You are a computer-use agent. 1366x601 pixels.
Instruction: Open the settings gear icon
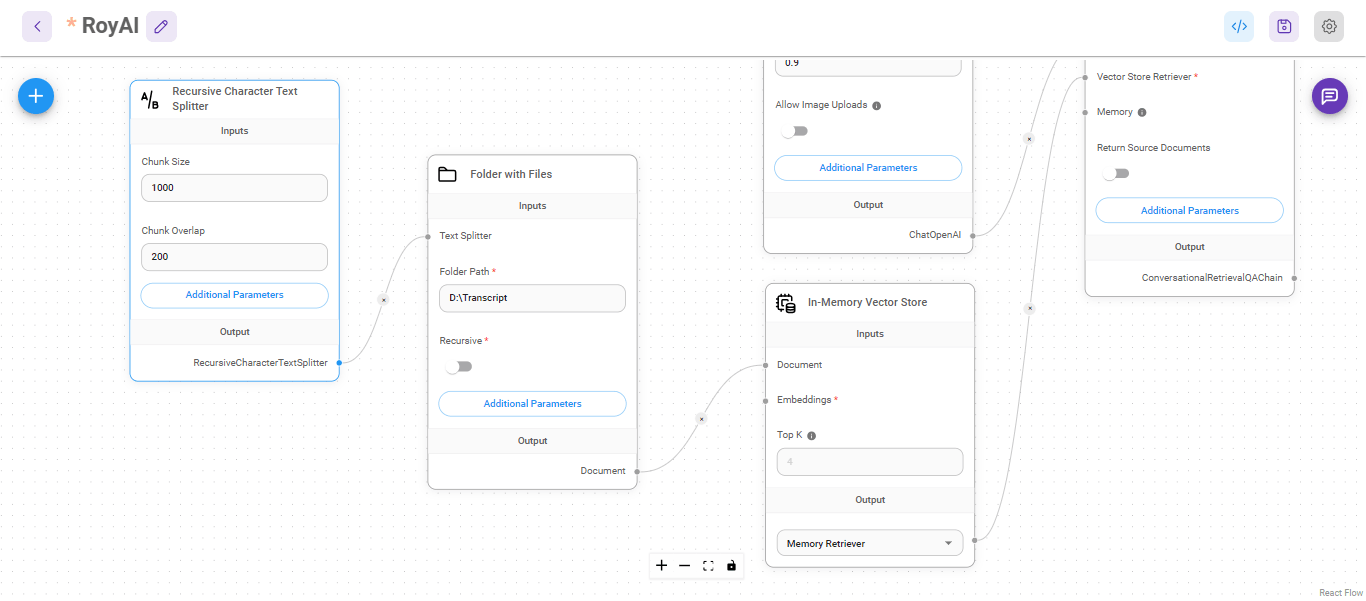[x=1329, y=27]
